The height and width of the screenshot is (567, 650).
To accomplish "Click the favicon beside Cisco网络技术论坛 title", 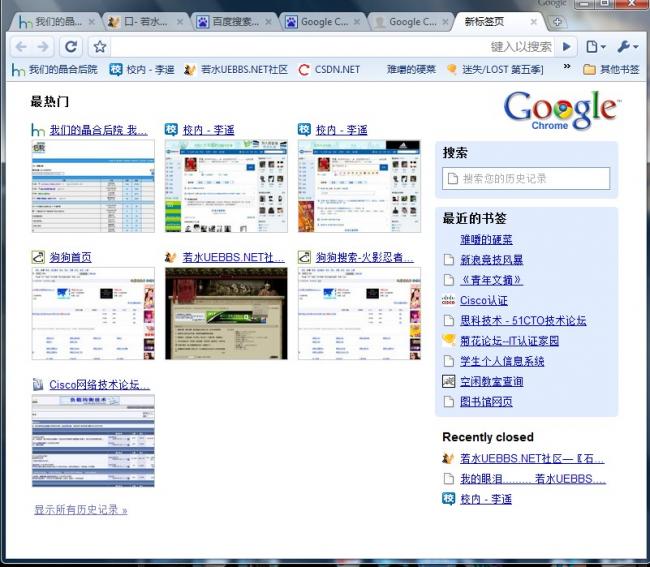I will tap(38, 385).
